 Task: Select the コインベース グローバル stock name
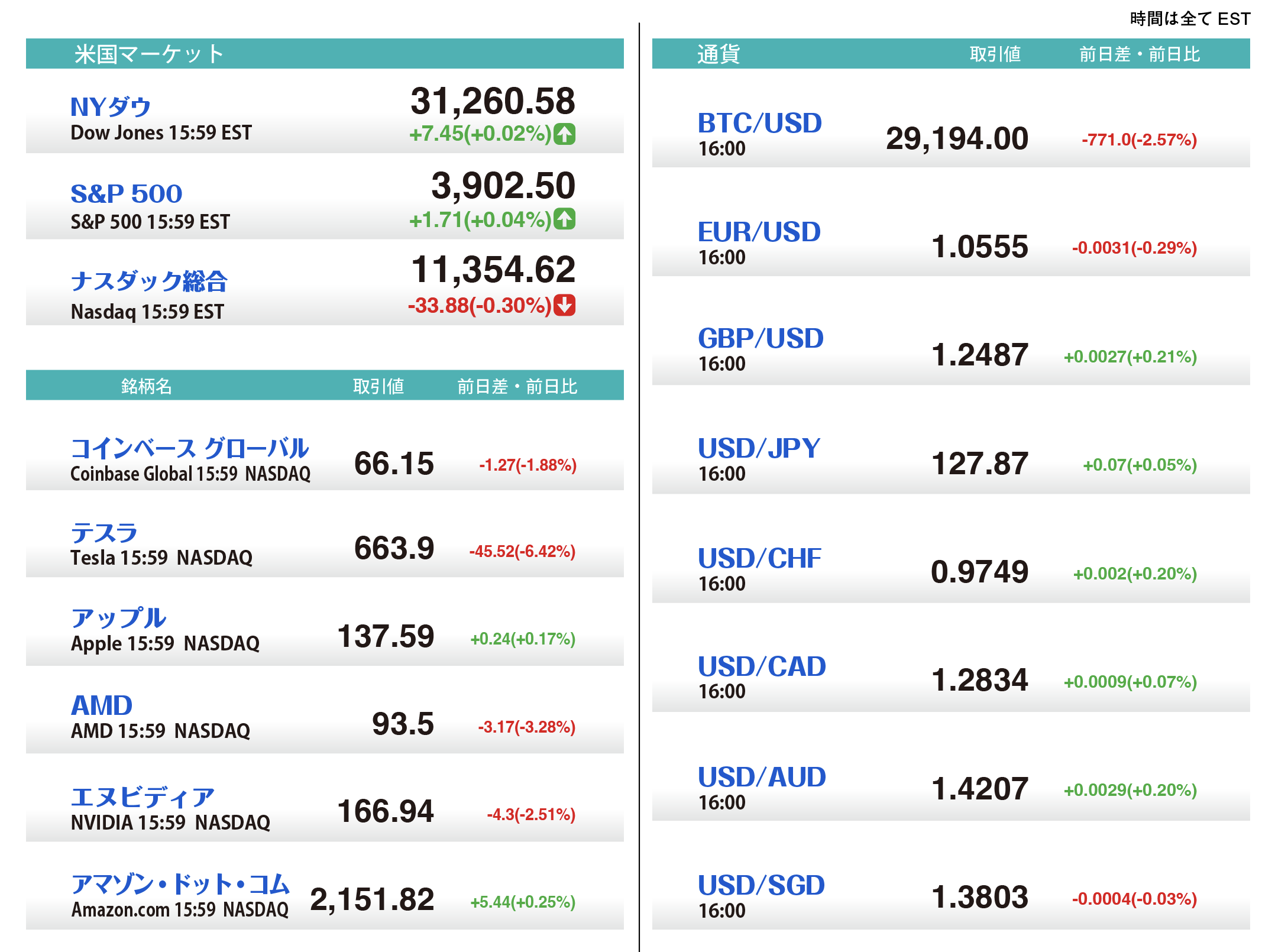click(x=189, y=448)
